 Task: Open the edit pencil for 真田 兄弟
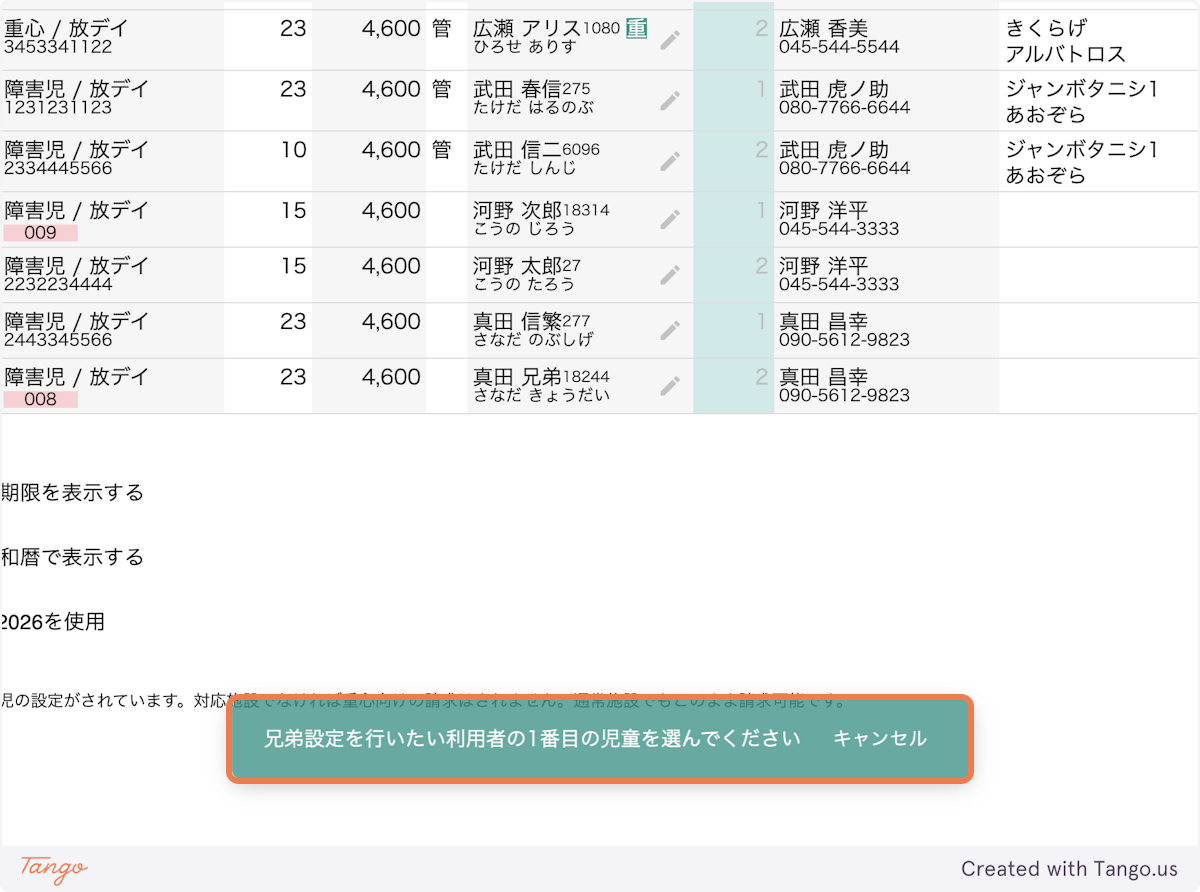[670, 386]
